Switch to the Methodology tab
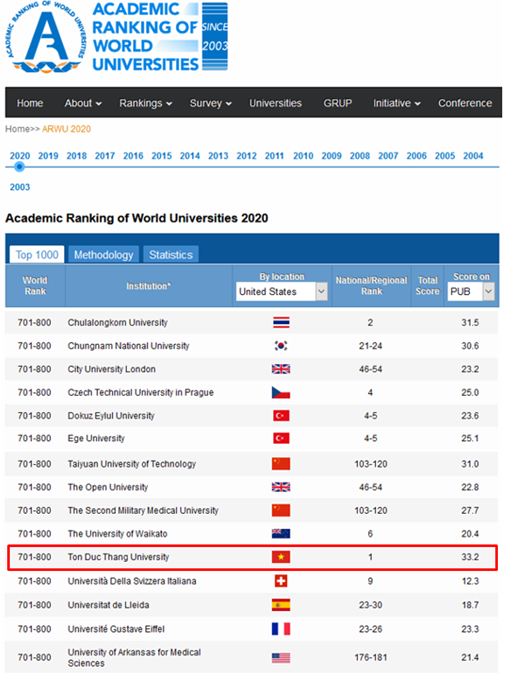Screen dimensions: 505x673 pos(103,255)
